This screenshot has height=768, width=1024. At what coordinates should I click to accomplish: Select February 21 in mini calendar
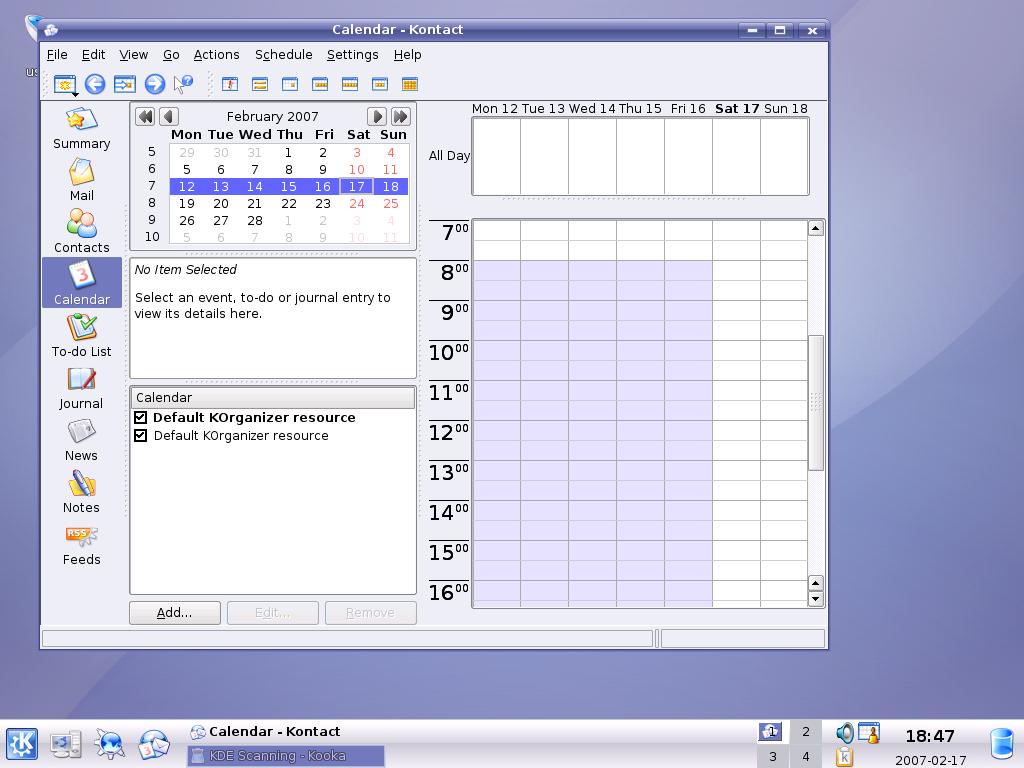(255, 204)
